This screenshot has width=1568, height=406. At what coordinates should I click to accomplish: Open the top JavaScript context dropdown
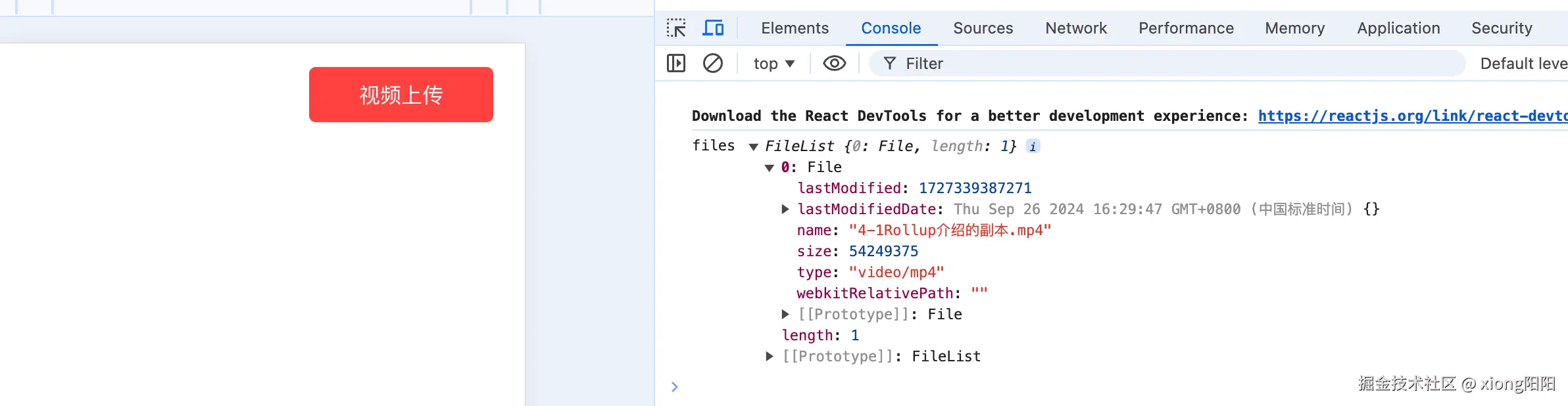click(774, 64)
